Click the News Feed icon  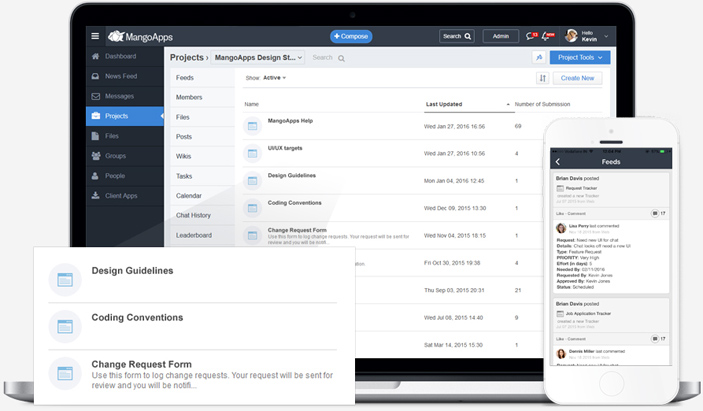[x=95, y=76]
